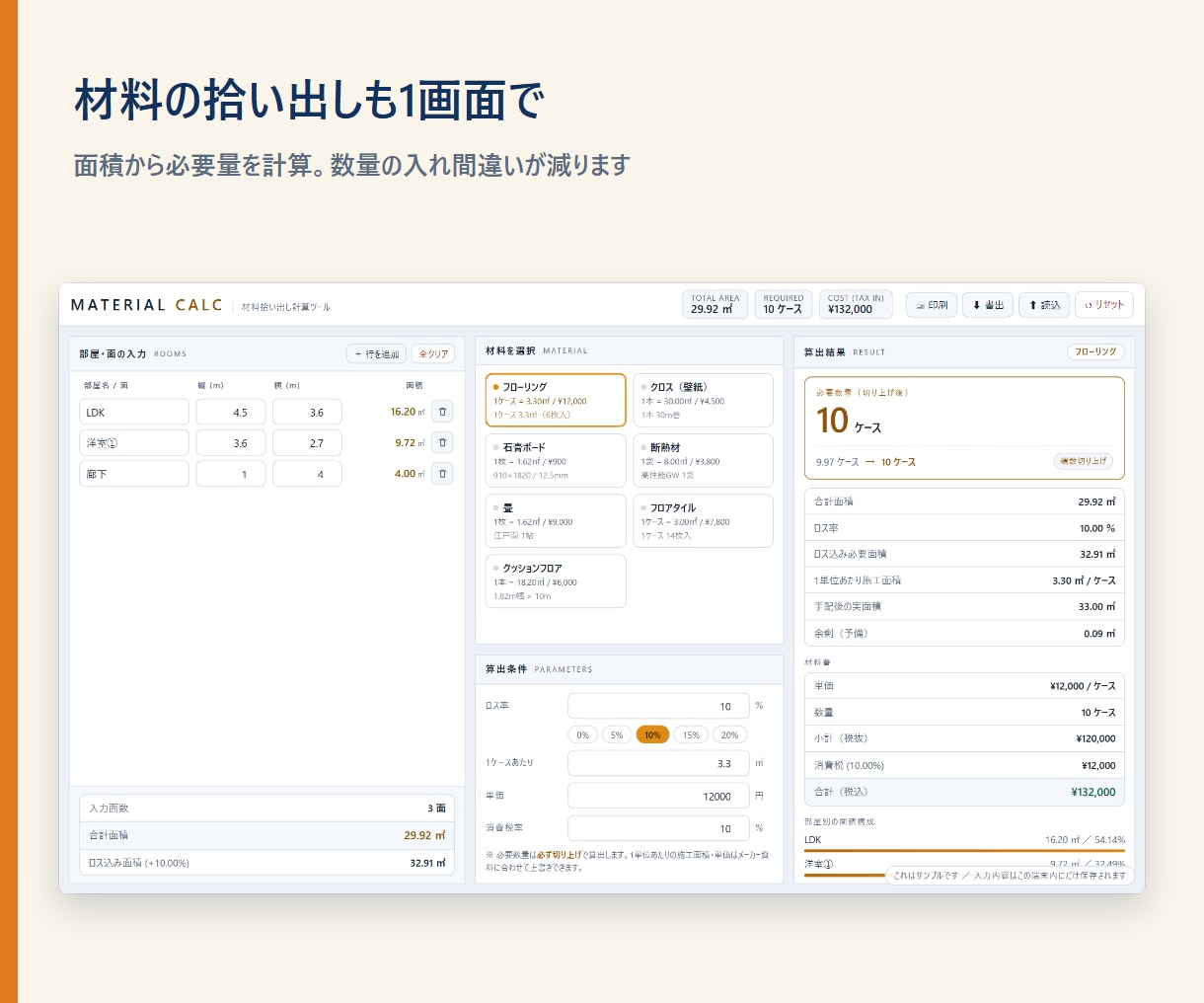The height and width of the screenshot is (1003, 1204).
Task: Click the 手配後の実面積 33.00 ㎡ row
Action: 964,606
